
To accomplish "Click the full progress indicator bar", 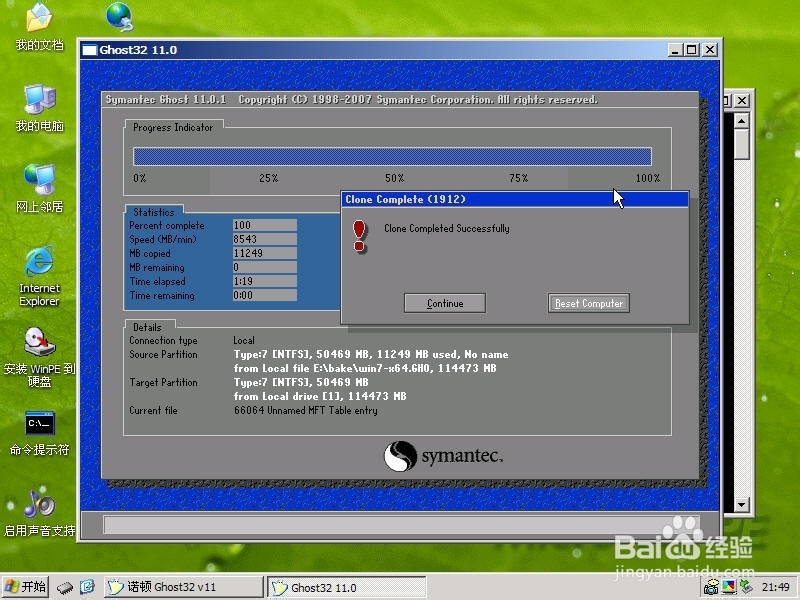I will (x=392, y=156).
